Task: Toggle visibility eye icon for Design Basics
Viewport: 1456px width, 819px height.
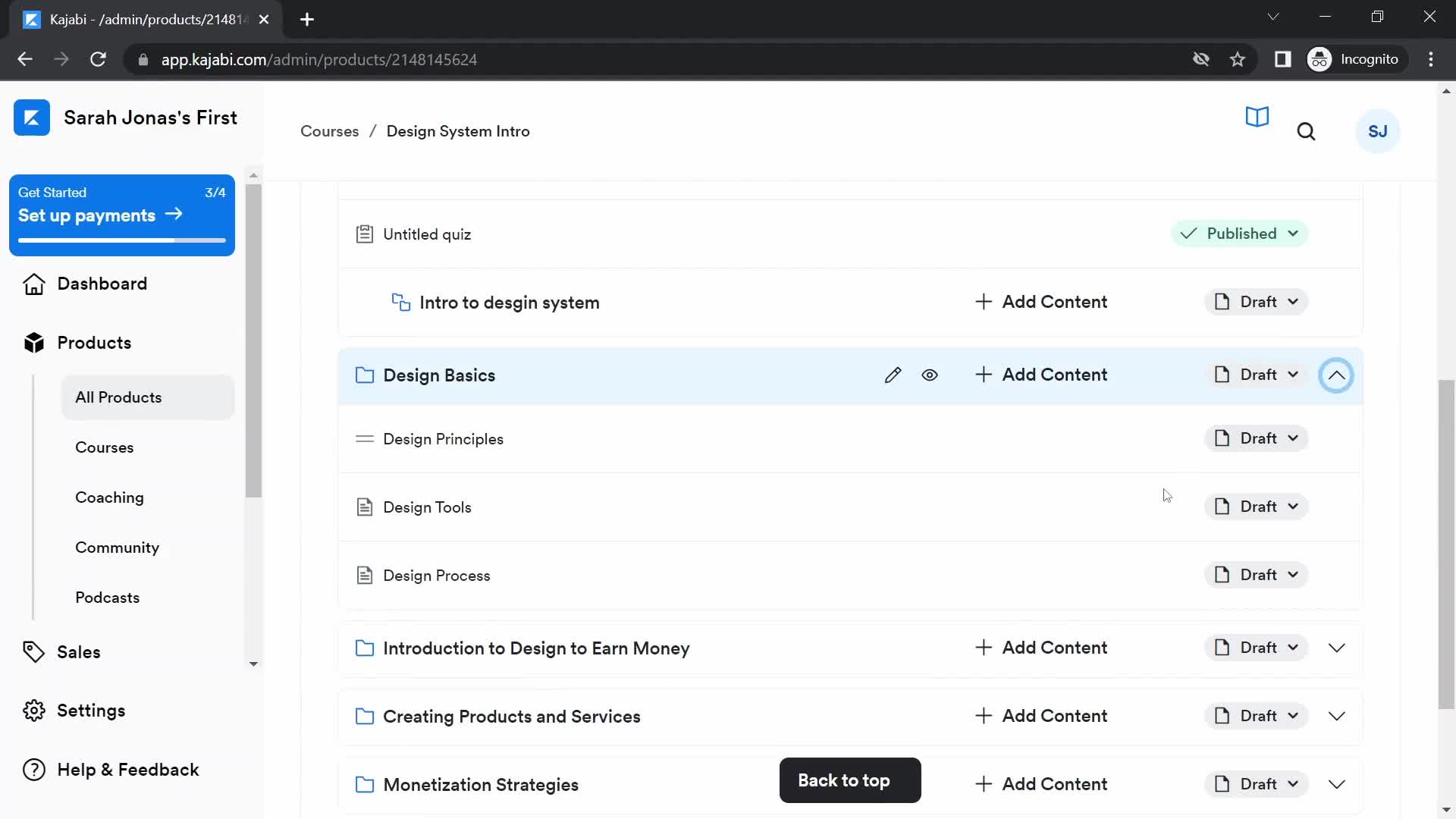Action: (930, 374)
